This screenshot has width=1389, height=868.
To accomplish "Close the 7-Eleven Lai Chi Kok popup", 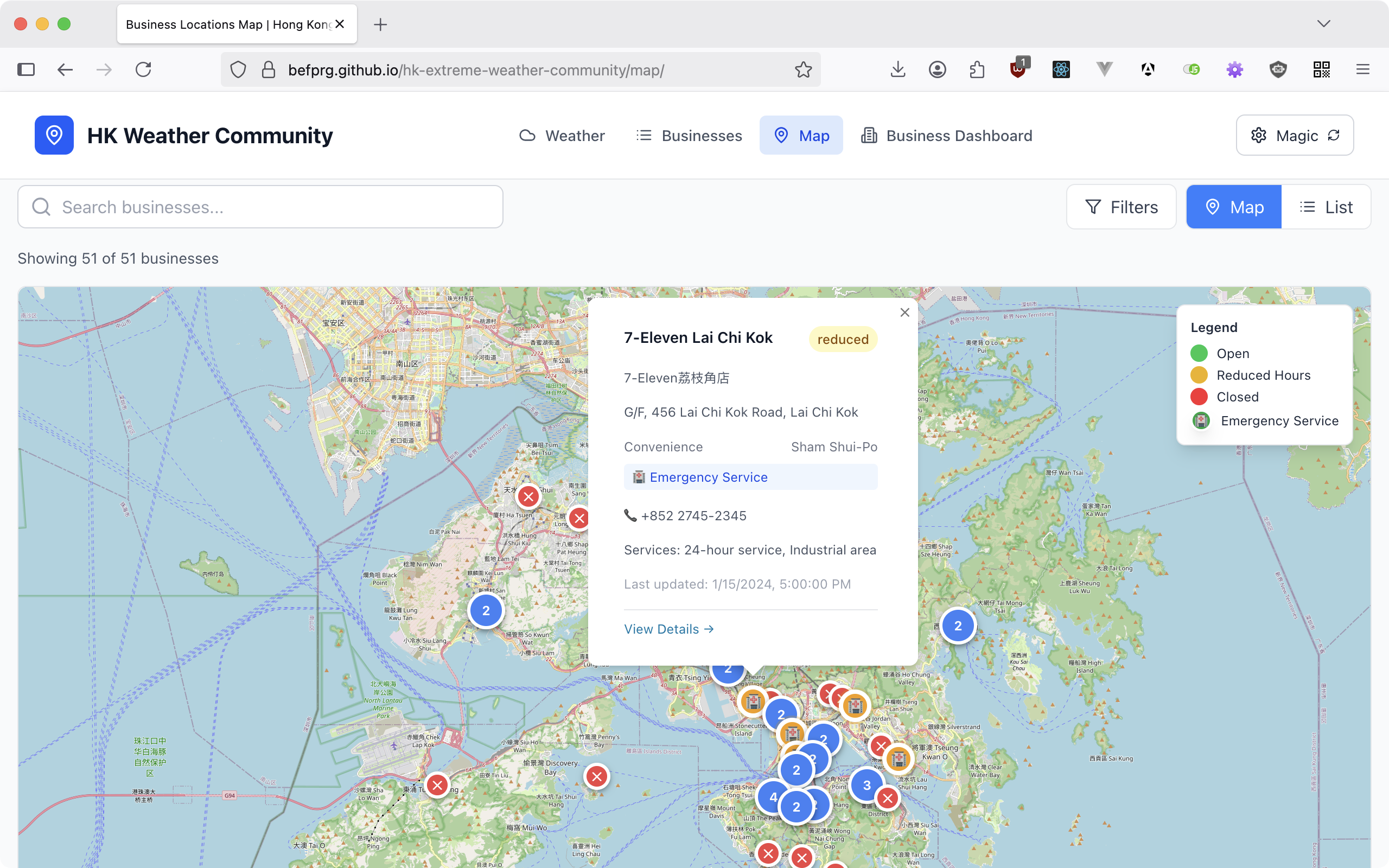I will click(904, 312).
